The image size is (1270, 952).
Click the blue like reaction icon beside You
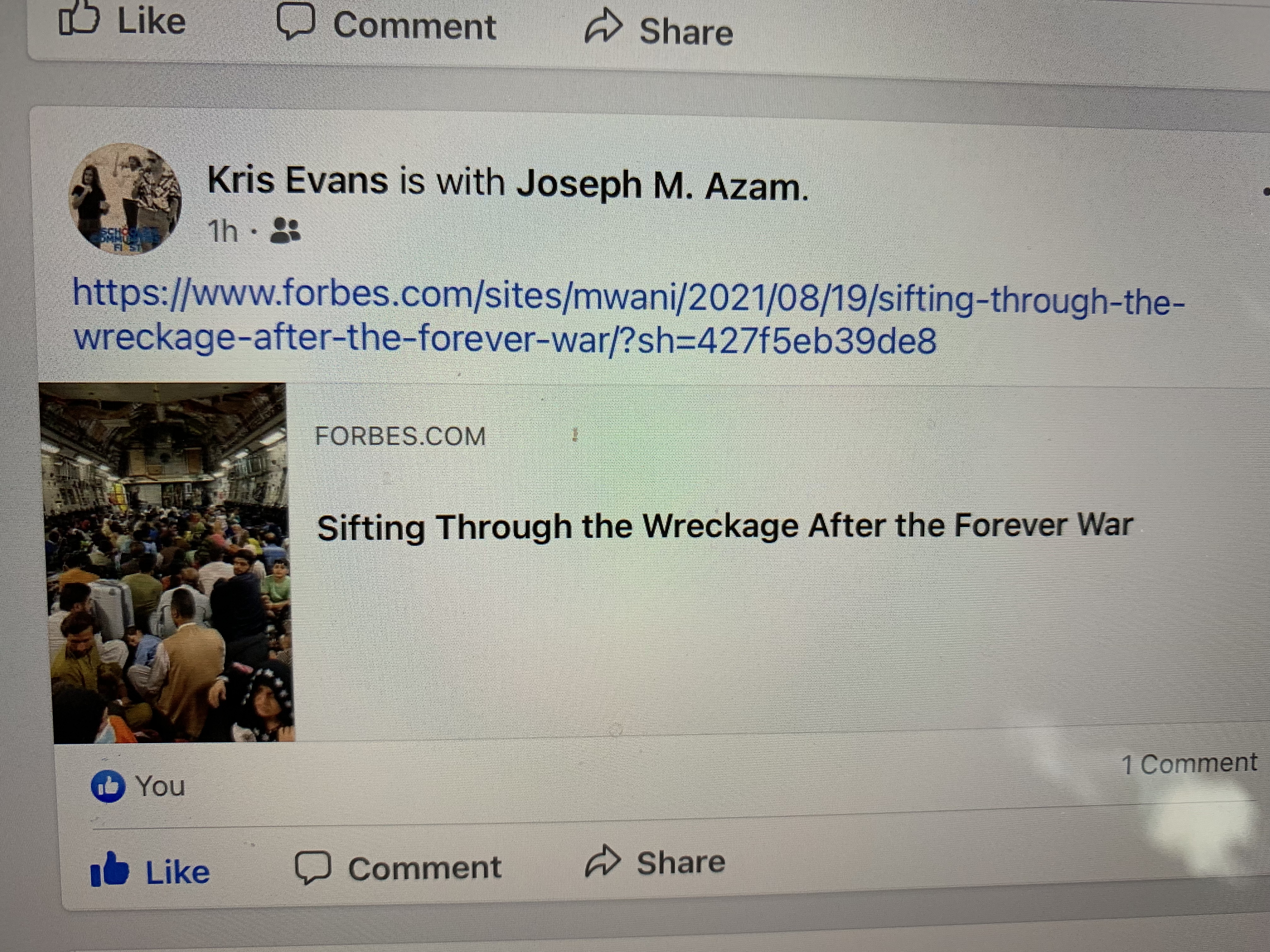[108, 785]
